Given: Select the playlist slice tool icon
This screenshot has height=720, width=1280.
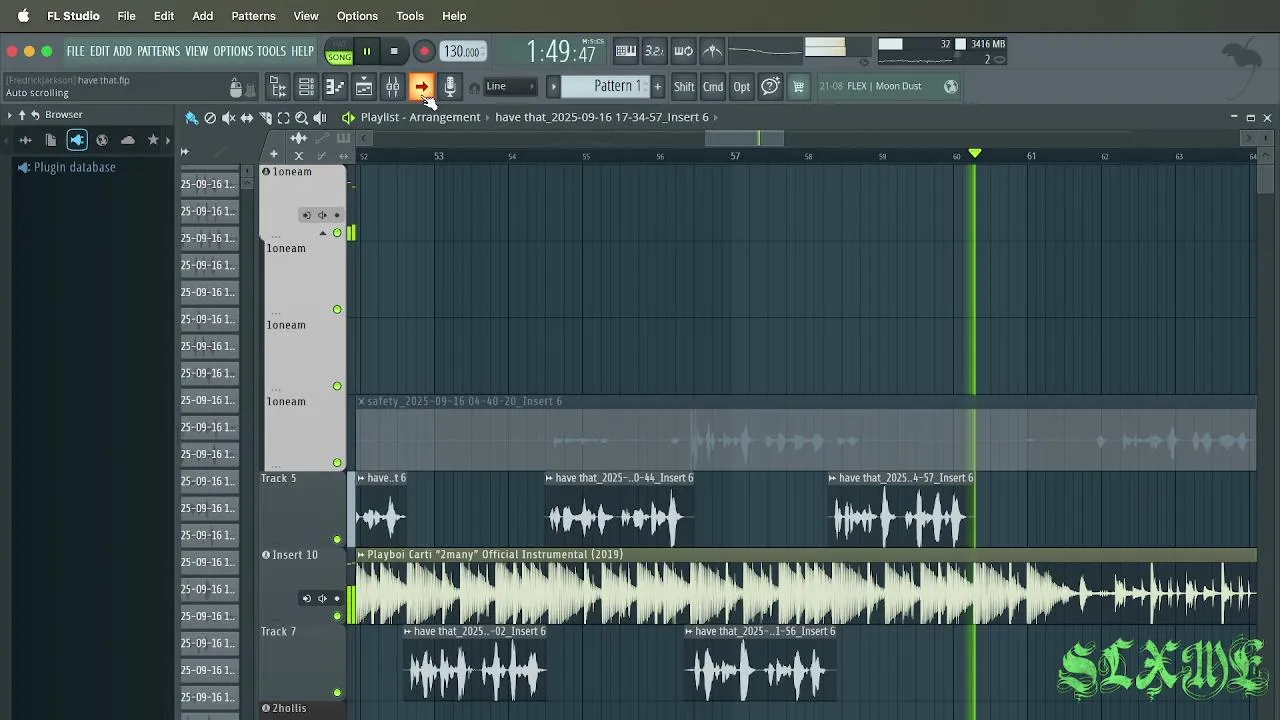Looking at the screenshot, I should pyautogui.click(x=265, y=117).
